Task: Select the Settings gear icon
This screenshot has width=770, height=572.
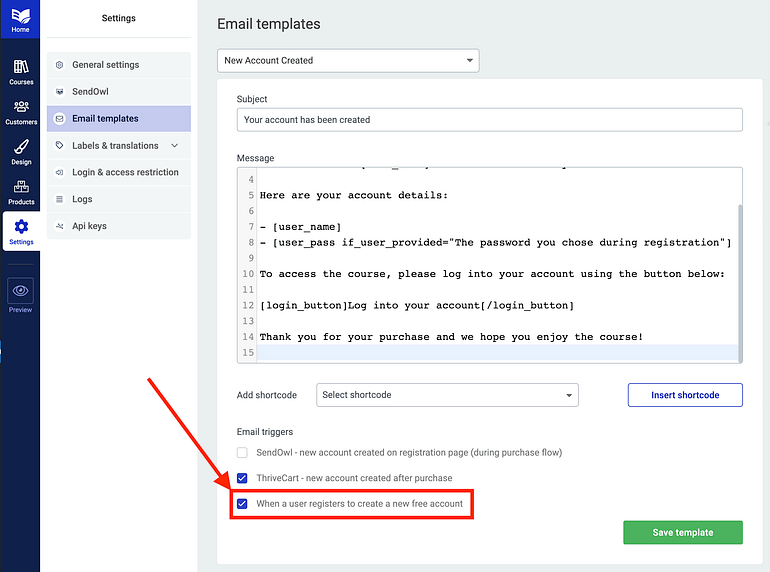Action: pyautogui.click(x=21, y=228)
